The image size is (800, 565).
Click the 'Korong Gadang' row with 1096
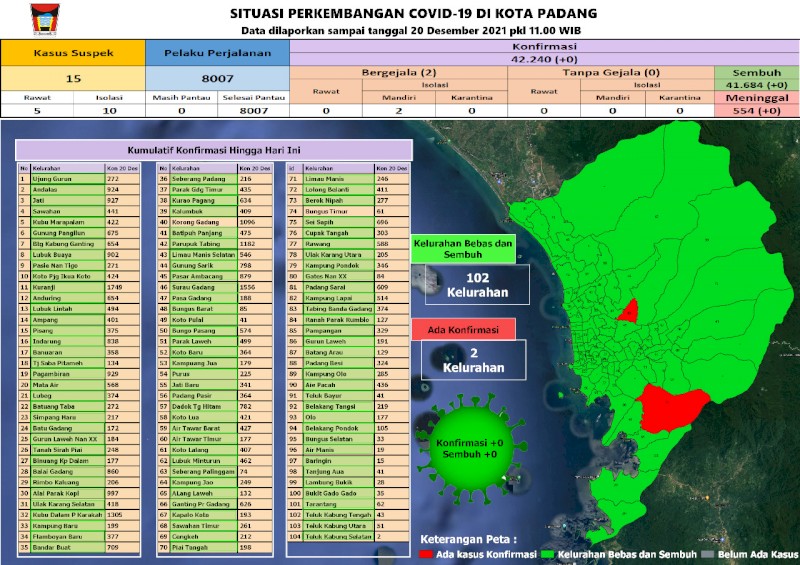[x=215, y=223]
